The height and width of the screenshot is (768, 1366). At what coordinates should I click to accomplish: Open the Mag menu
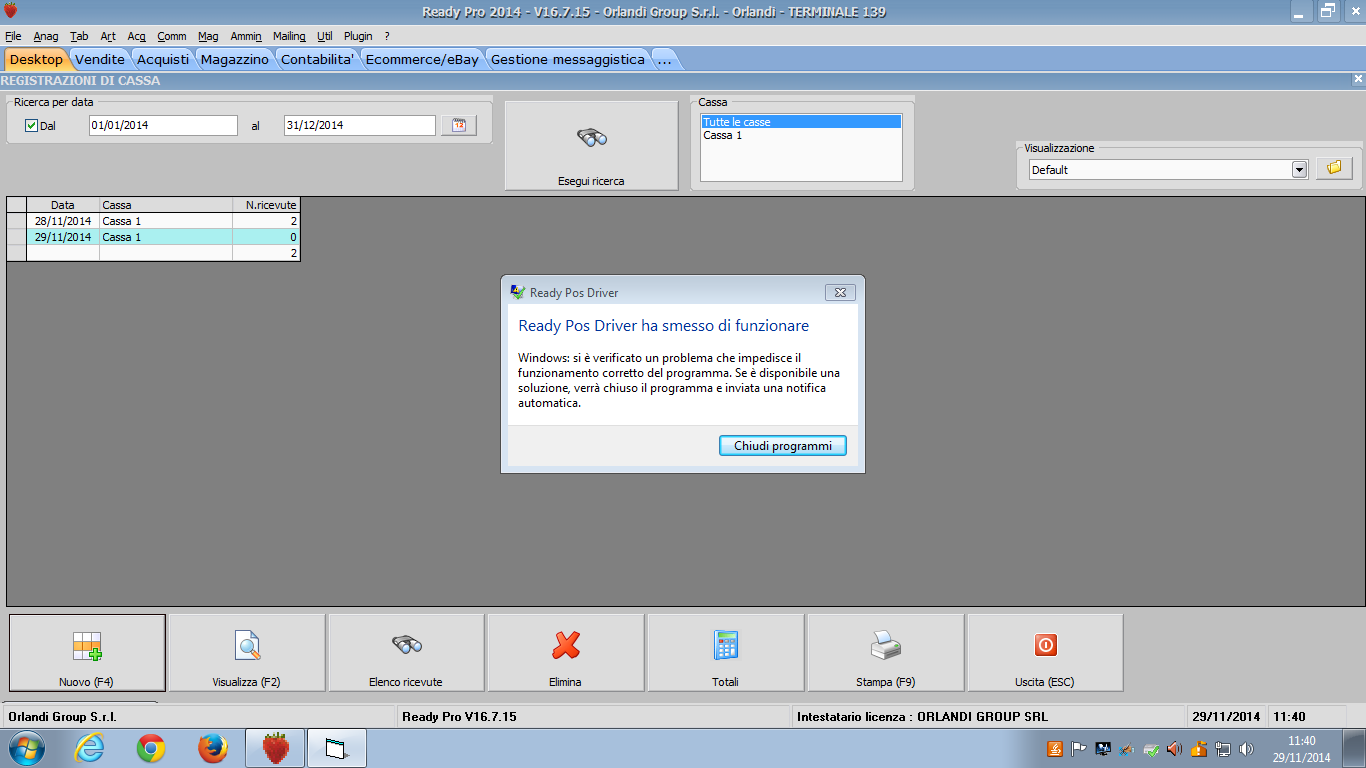point(208,36)
